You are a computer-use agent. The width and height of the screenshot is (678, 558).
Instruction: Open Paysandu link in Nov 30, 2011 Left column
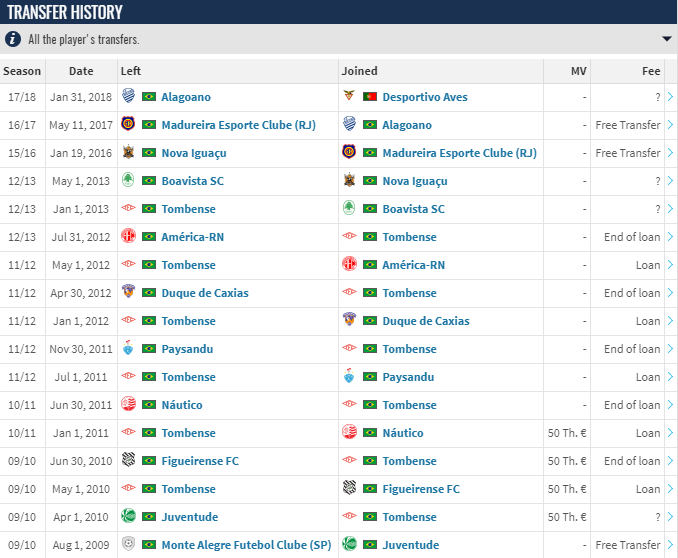click(x=187, y=349)
